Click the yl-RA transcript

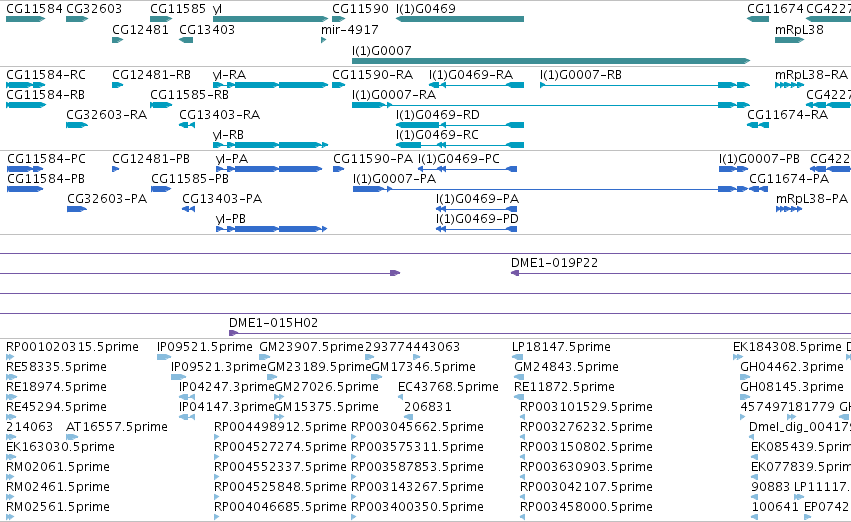(270, 85)
